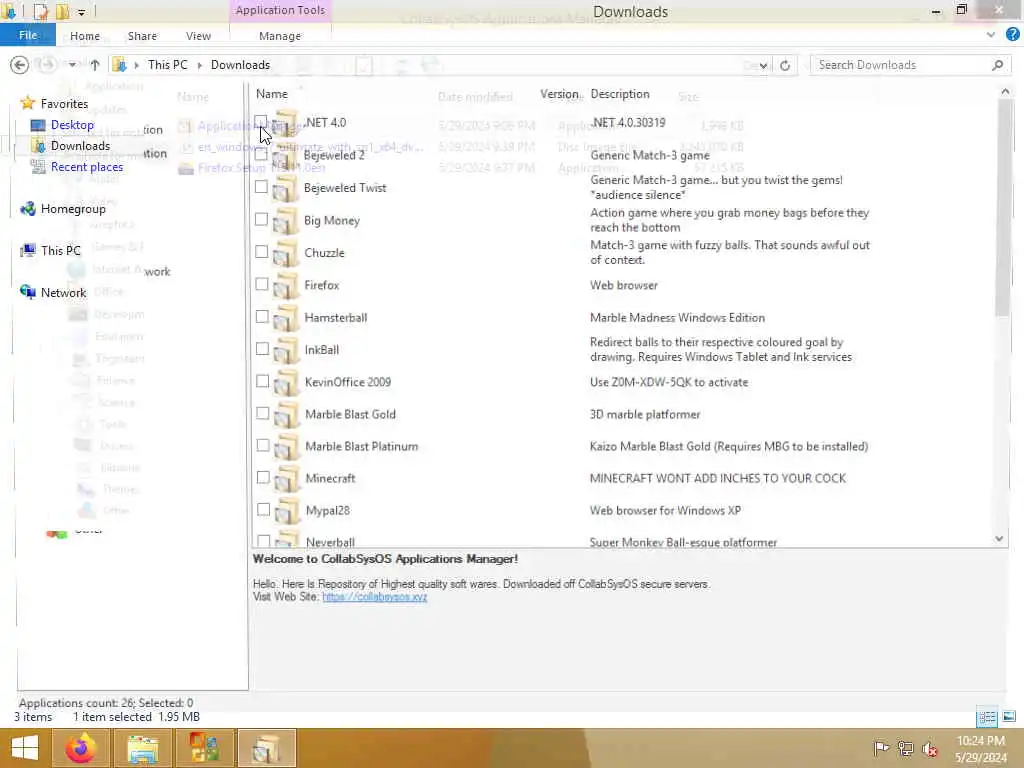This screenshot has width=1024, height=768.
Task: Click the Application Tools contextual tab
Action: (x=280, y=10)
